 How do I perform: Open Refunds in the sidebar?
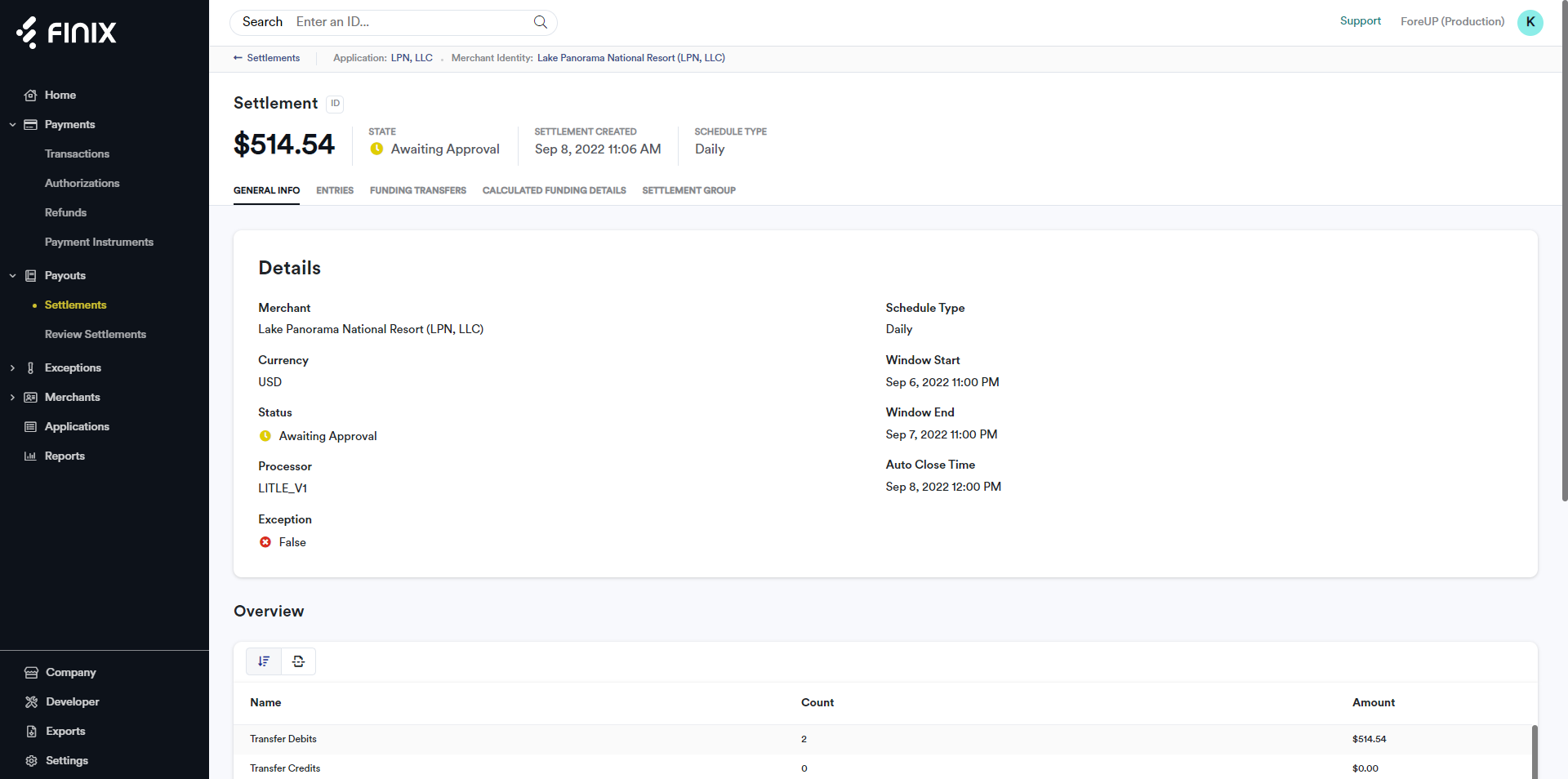point(65,213)
